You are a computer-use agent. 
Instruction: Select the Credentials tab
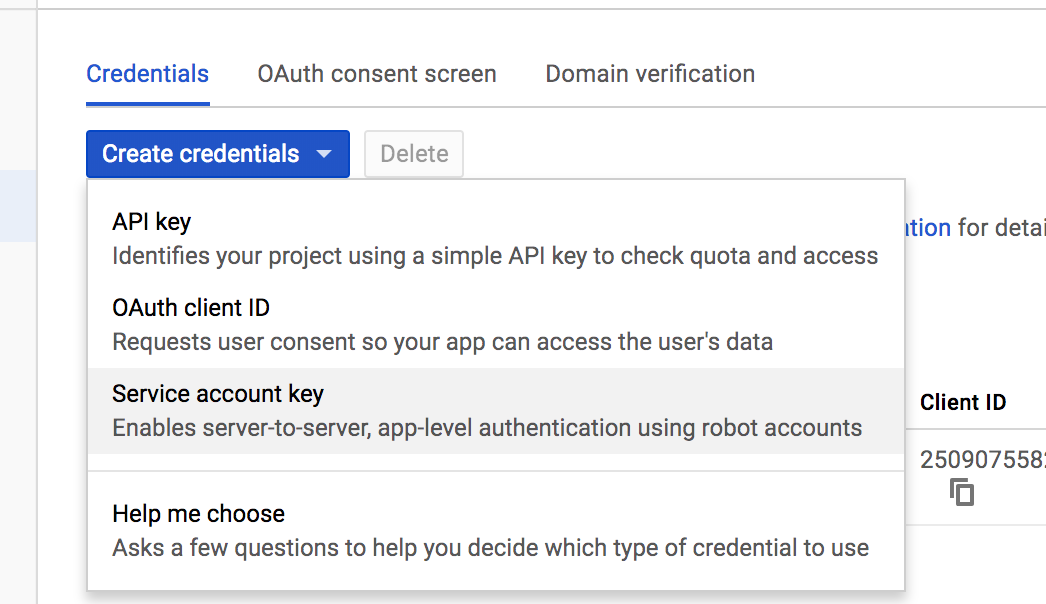[x=147, y=73]
